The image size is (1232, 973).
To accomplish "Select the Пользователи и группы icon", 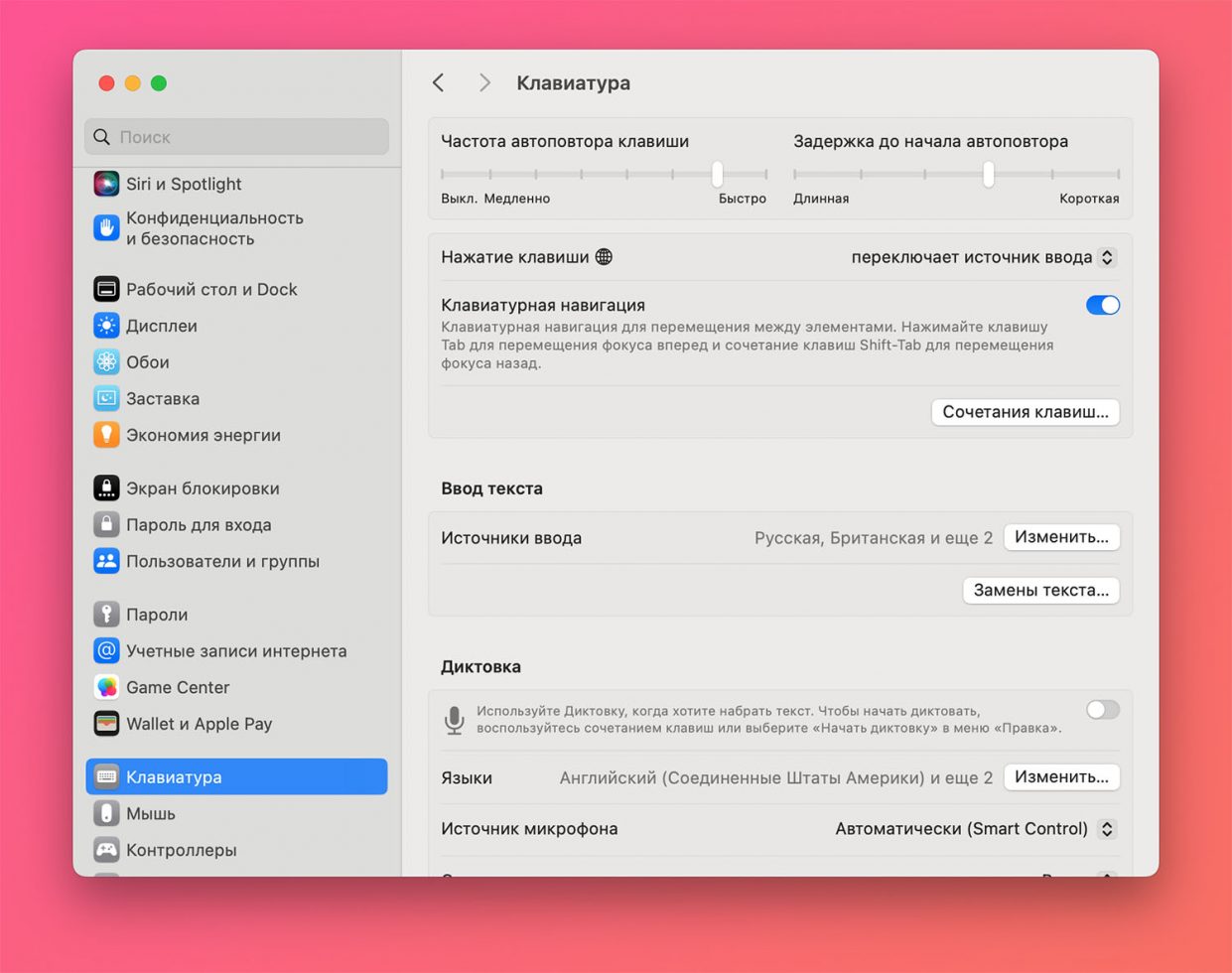I will 106,561.
